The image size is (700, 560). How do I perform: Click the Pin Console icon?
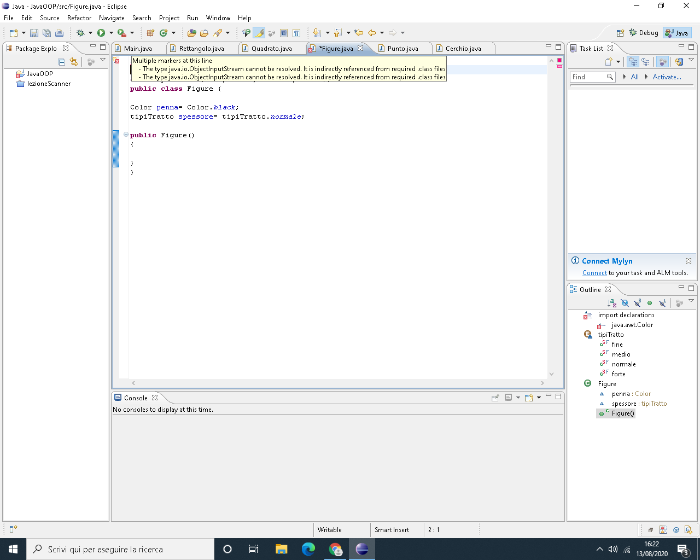click(495, 397)
